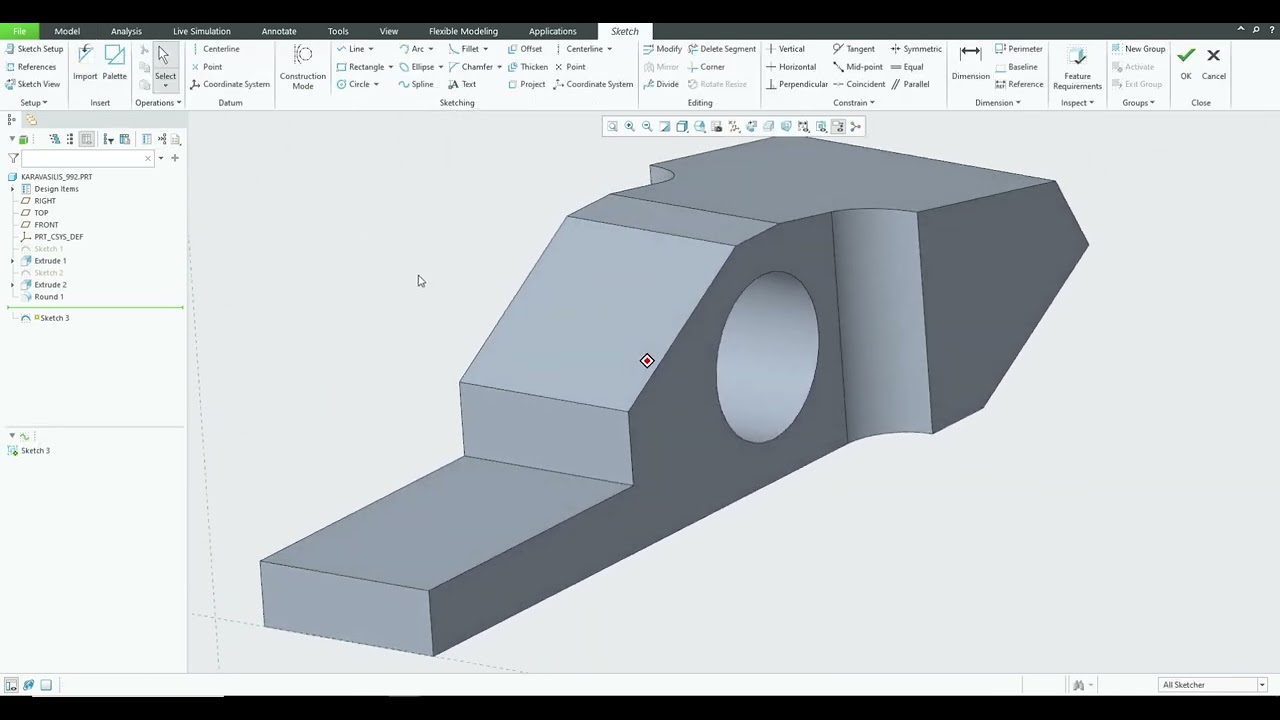
Task: Start the Spline tool
Action: [416, 84]
